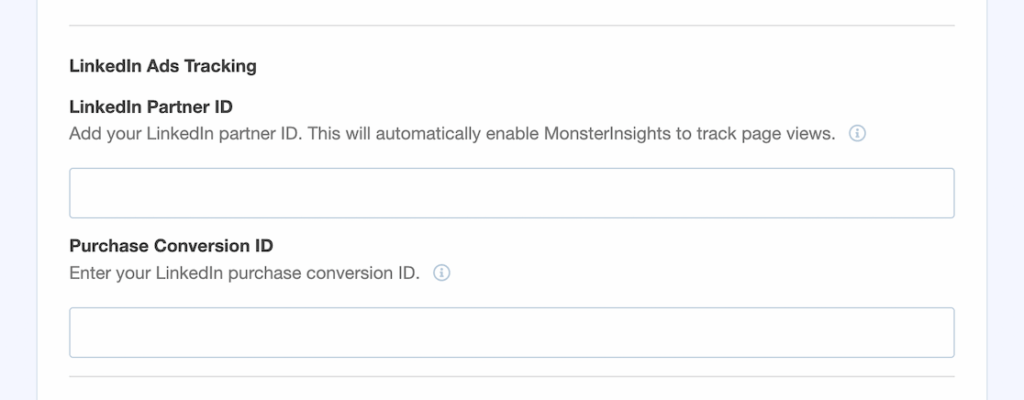Viewport: 1024px width, 400px height.
Task: Show tooltip icon beside 'track page views' text
Action: pos(857,134)
